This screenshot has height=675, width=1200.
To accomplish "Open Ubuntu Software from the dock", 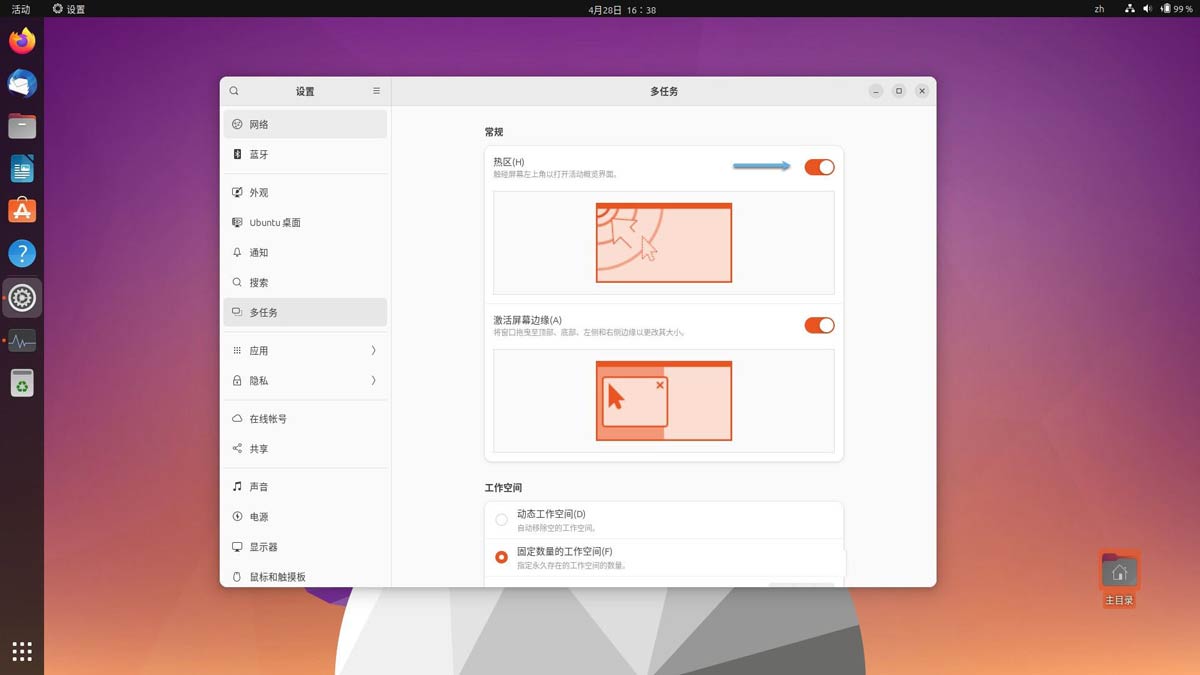I will click(x=22, y=210).
